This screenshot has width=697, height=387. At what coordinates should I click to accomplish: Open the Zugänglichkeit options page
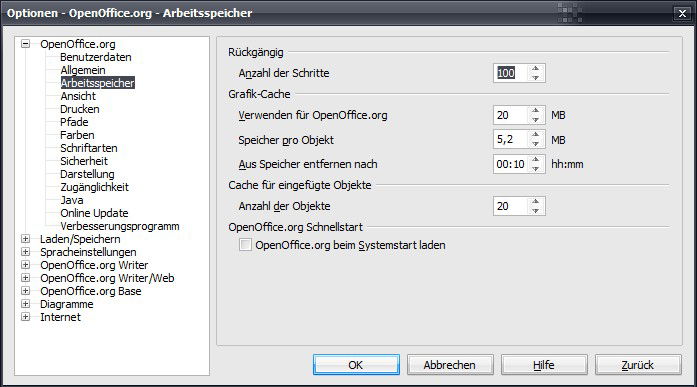pos(94,187)
